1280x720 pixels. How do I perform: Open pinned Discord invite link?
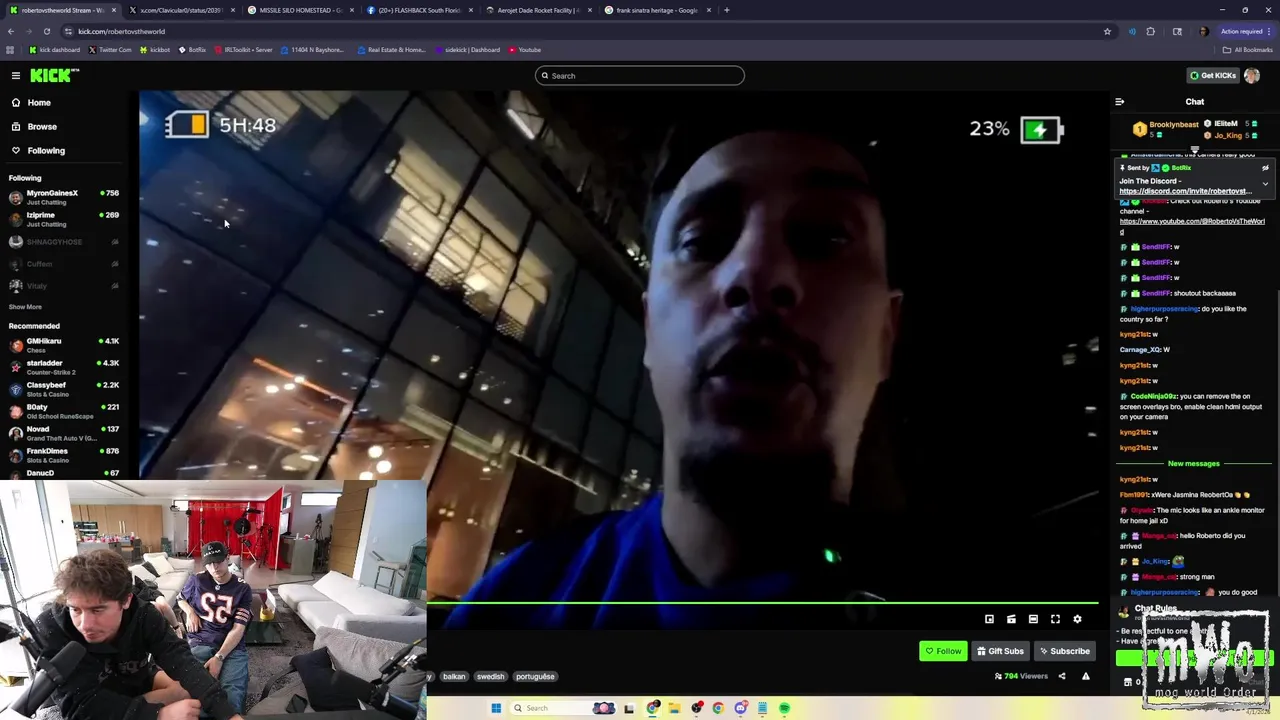click(x=1185, y=191)
